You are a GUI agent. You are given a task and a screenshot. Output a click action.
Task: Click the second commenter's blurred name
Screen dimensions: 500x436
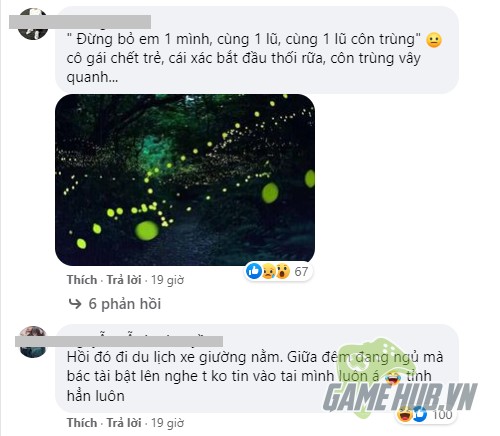[119, 341]
